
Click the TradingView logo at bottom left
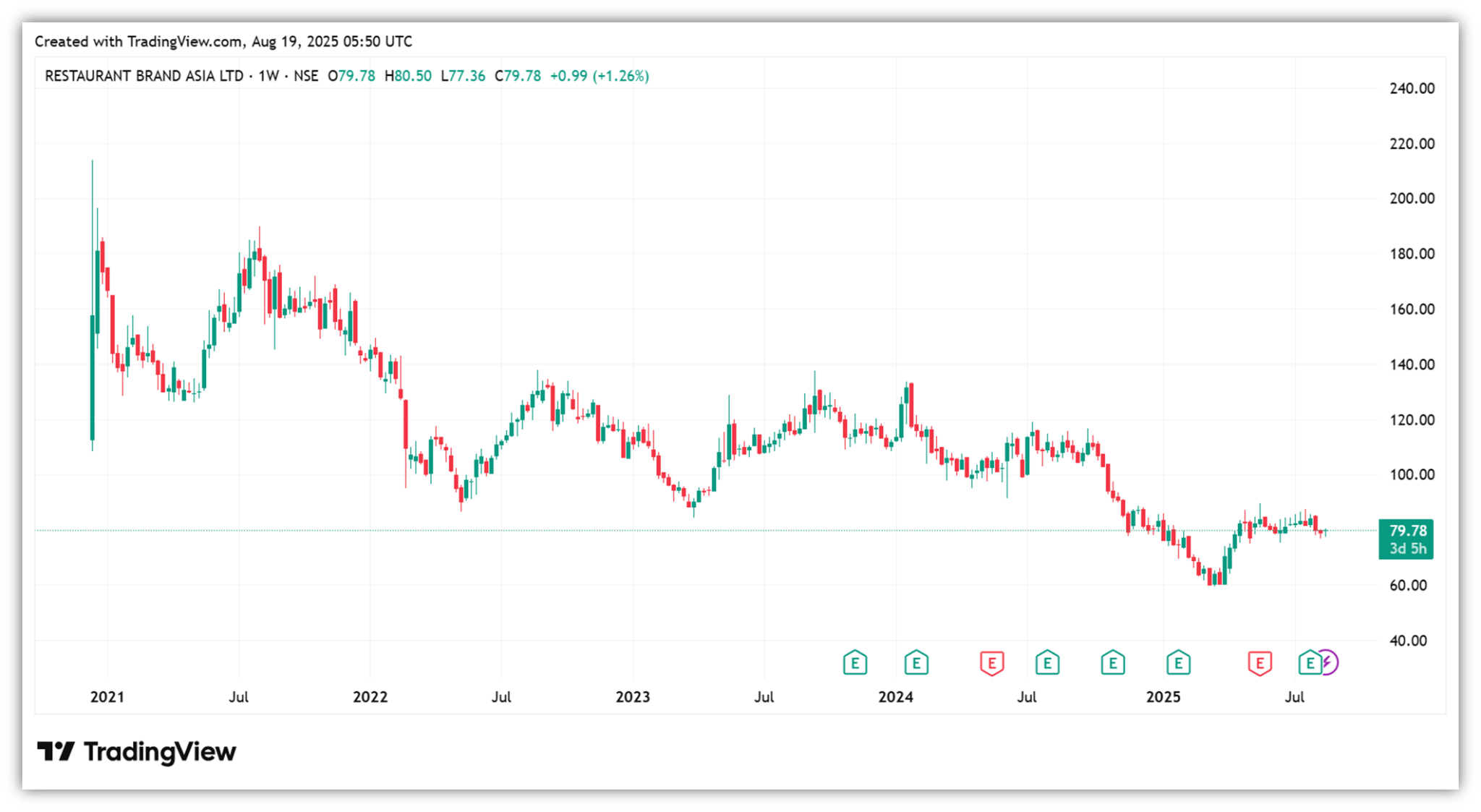[136, 752]
